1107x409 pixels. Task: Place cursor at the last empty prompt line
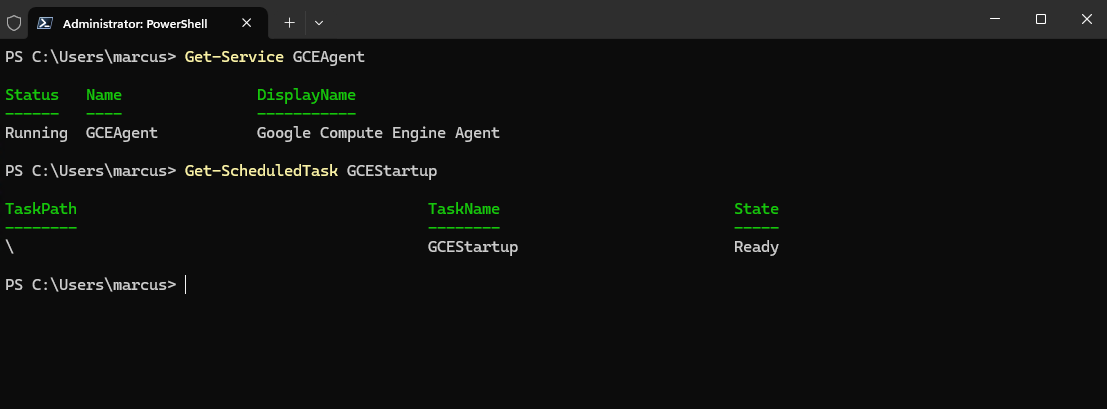(186, 285)
